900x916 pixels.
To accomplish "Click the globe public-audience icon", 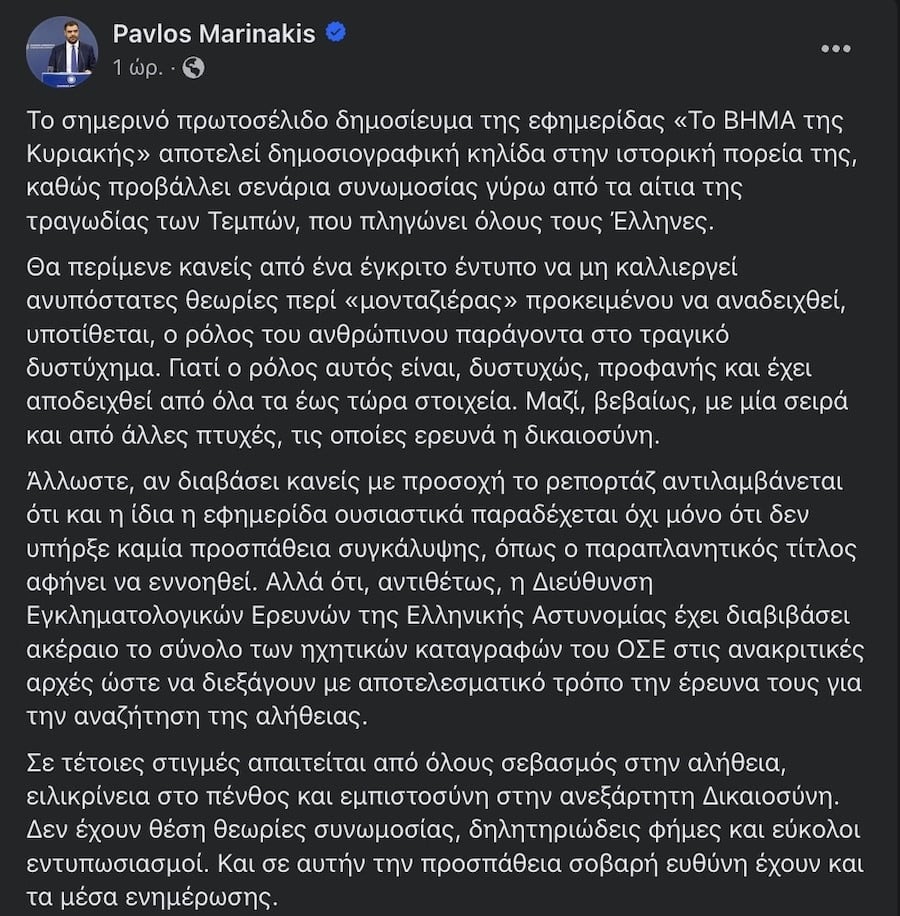I will (194, 68).
